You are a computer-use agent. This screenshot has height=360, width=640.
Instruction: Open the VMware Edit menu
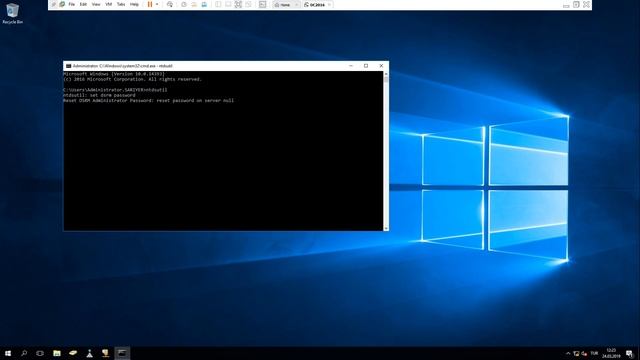point(83,4)
